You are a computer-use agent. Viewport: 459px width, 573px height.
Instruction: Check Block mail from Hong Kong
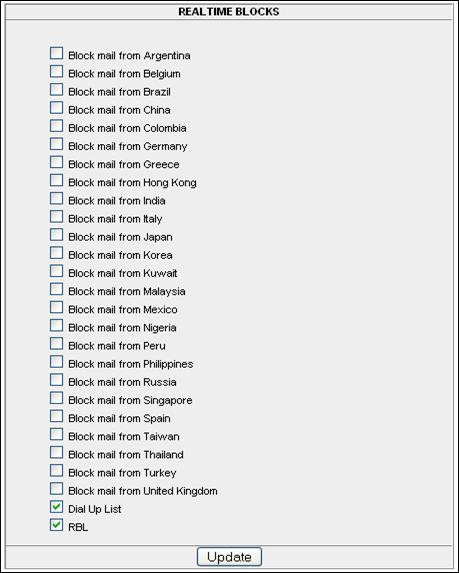pos(56,180)
